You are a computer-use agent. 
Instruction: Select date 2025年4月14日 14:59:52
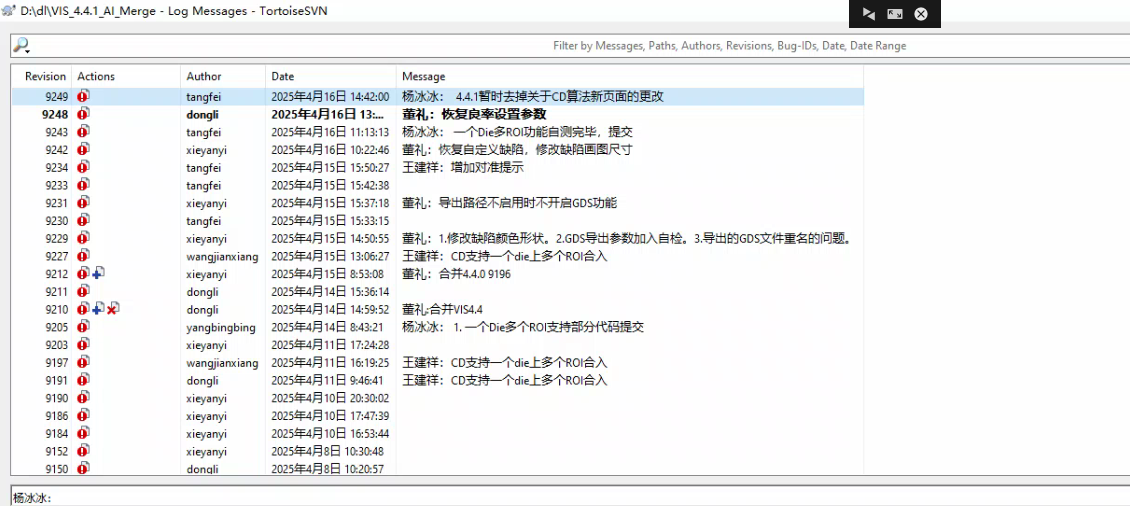(330, 310)
